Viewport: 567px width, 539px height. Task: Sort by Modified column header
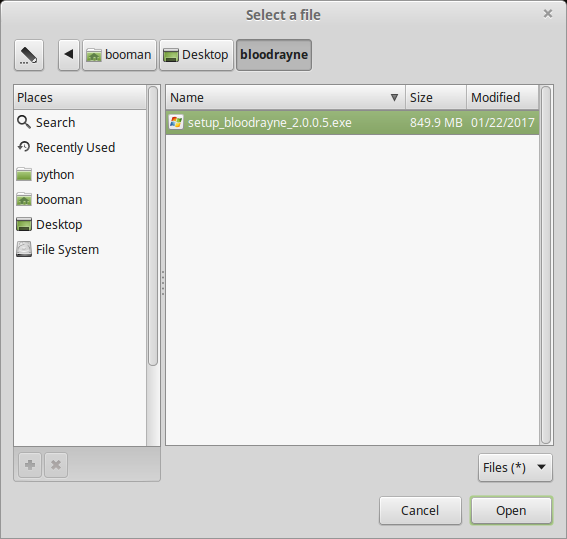click(503, 98)
